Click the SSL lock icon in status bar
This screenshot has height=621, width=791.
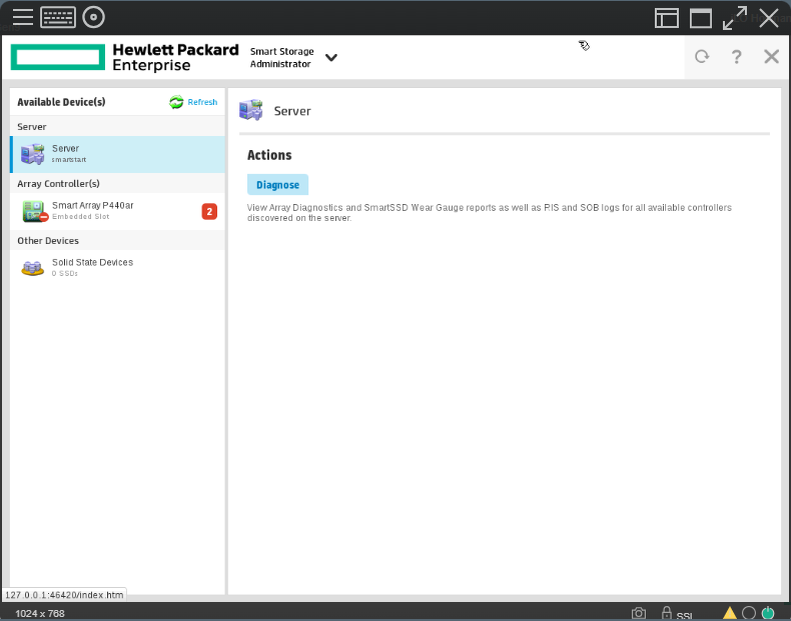(x=666, y=613)
